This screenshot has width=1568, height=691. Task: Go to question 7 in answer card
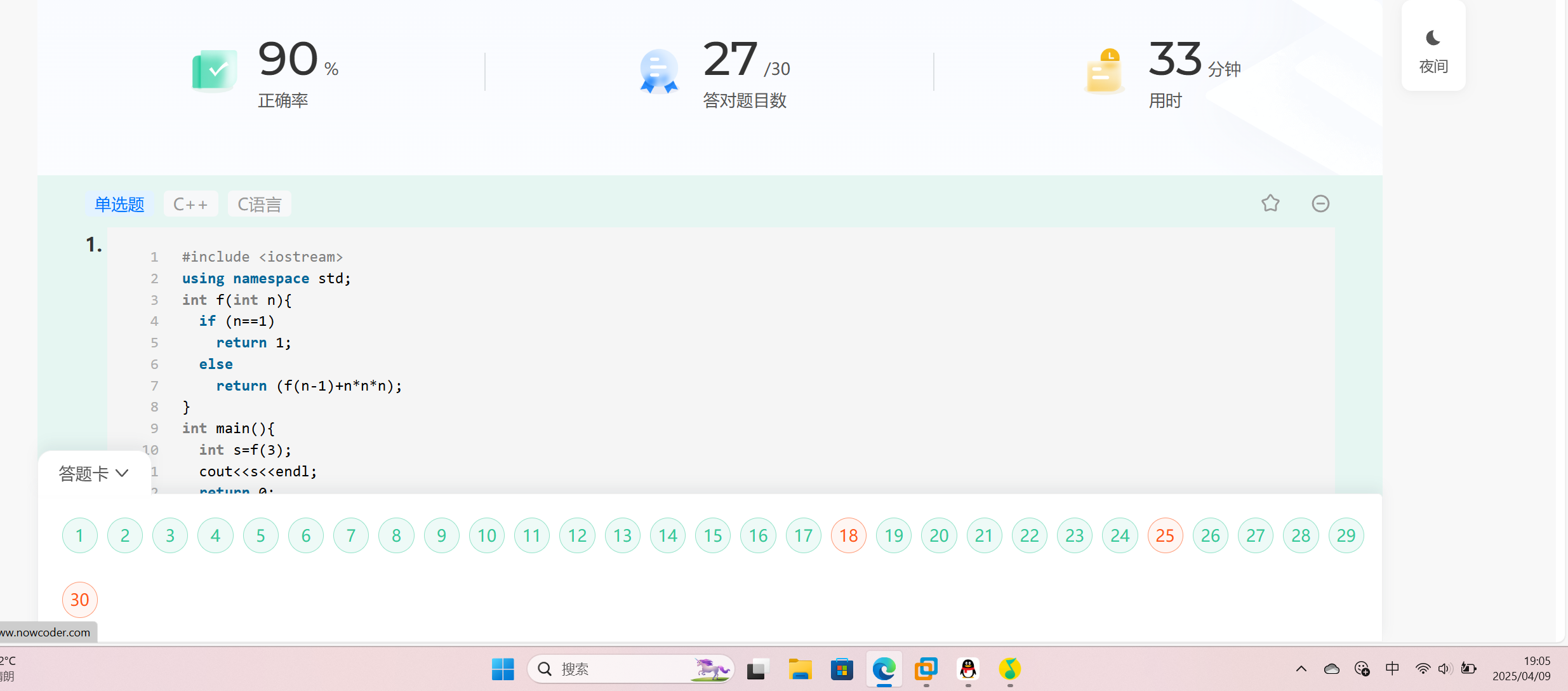[351, 535]
